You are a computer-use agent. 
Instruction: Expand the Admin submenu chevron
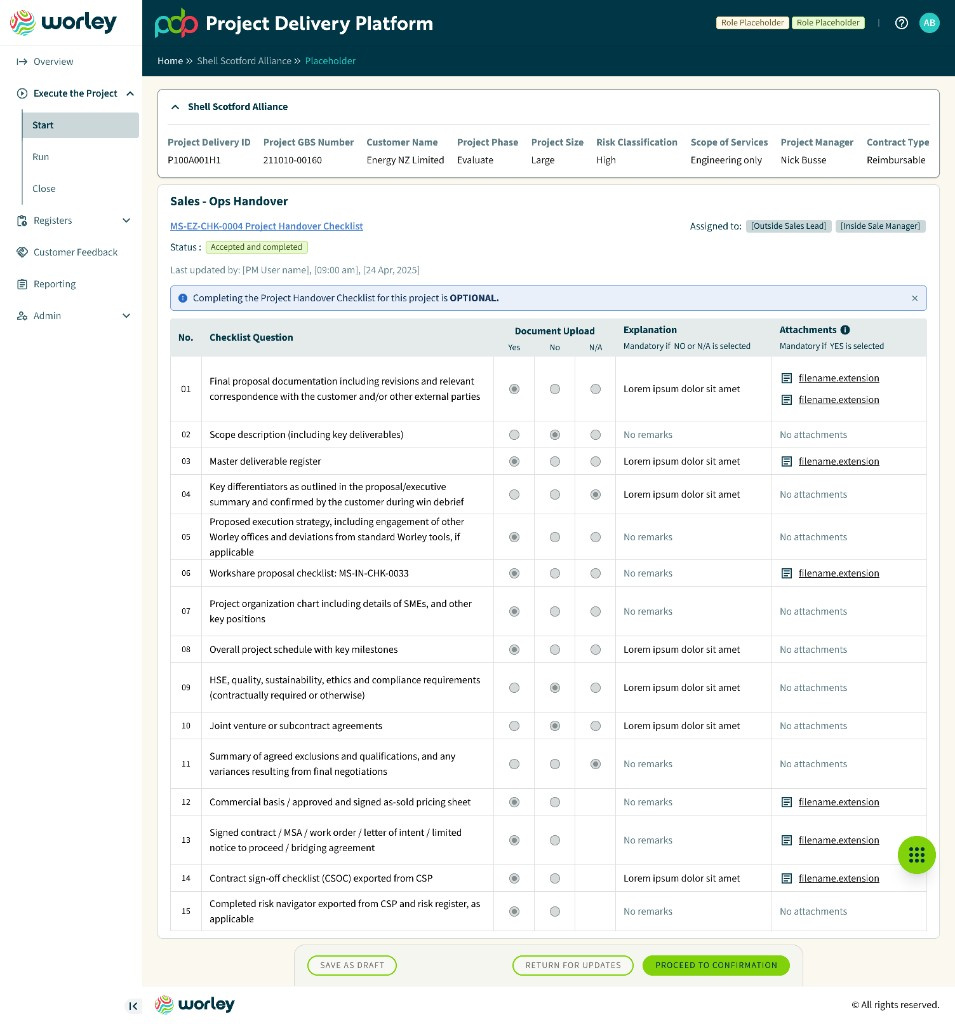127,316
